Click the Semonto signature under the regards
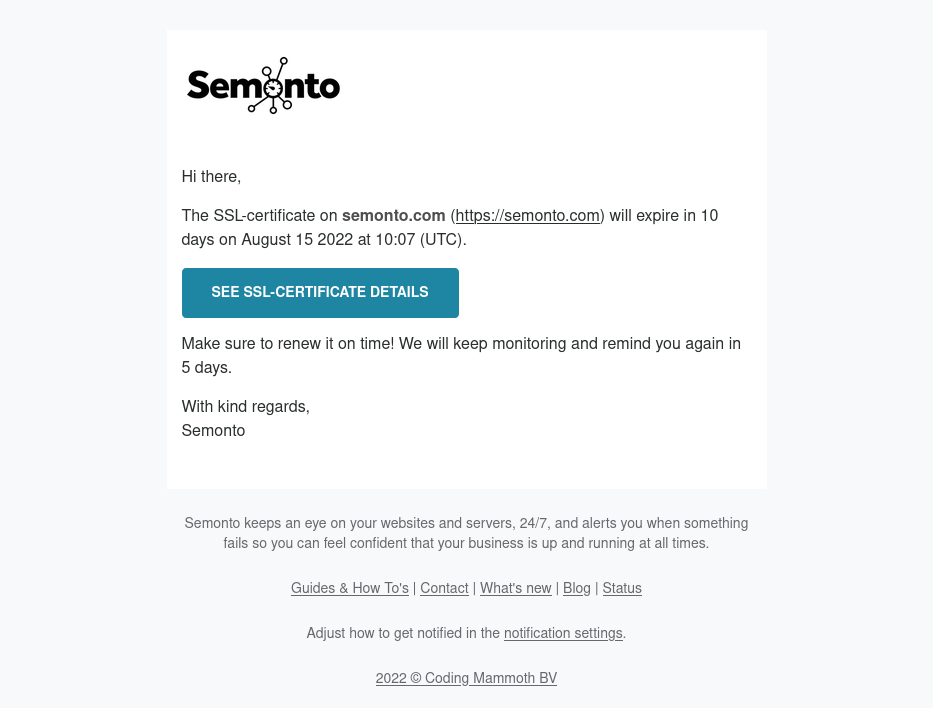 point(213,430)
